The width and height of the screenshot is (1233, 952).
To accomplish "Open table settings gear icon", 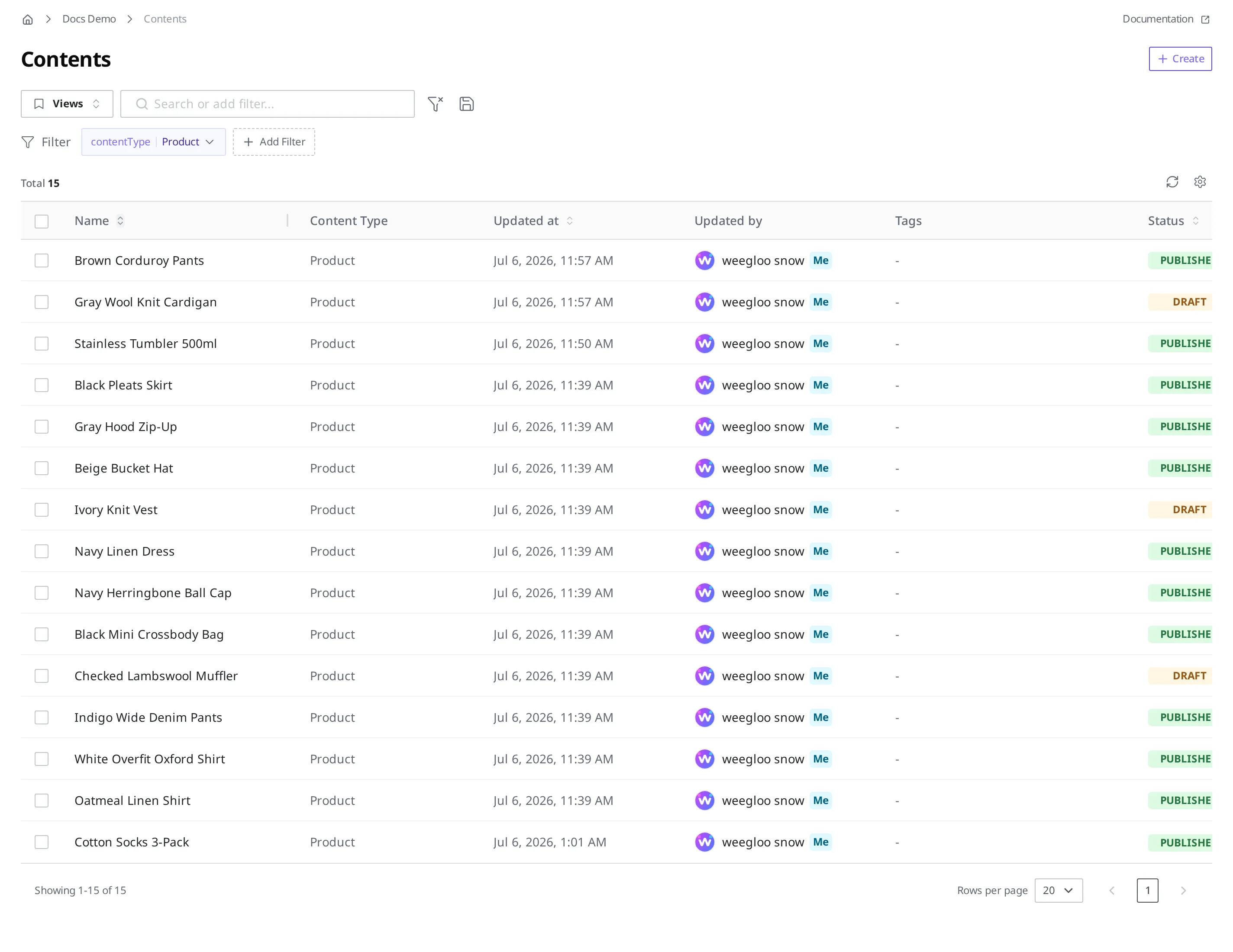I will (x=1200, y=182).
